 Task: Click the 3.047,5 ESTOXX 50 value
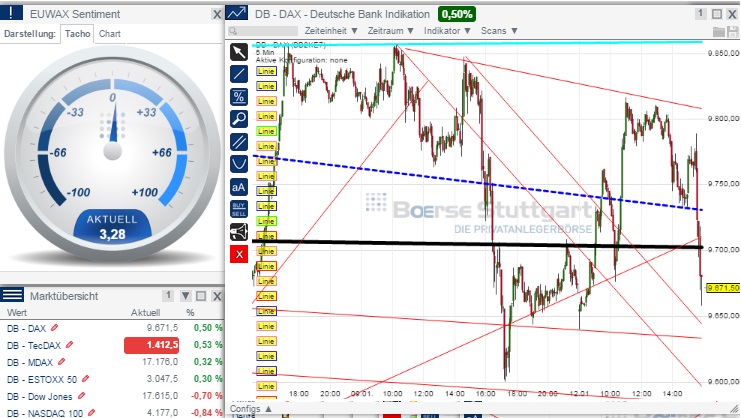pyautogui.click(x=162, y=379)
